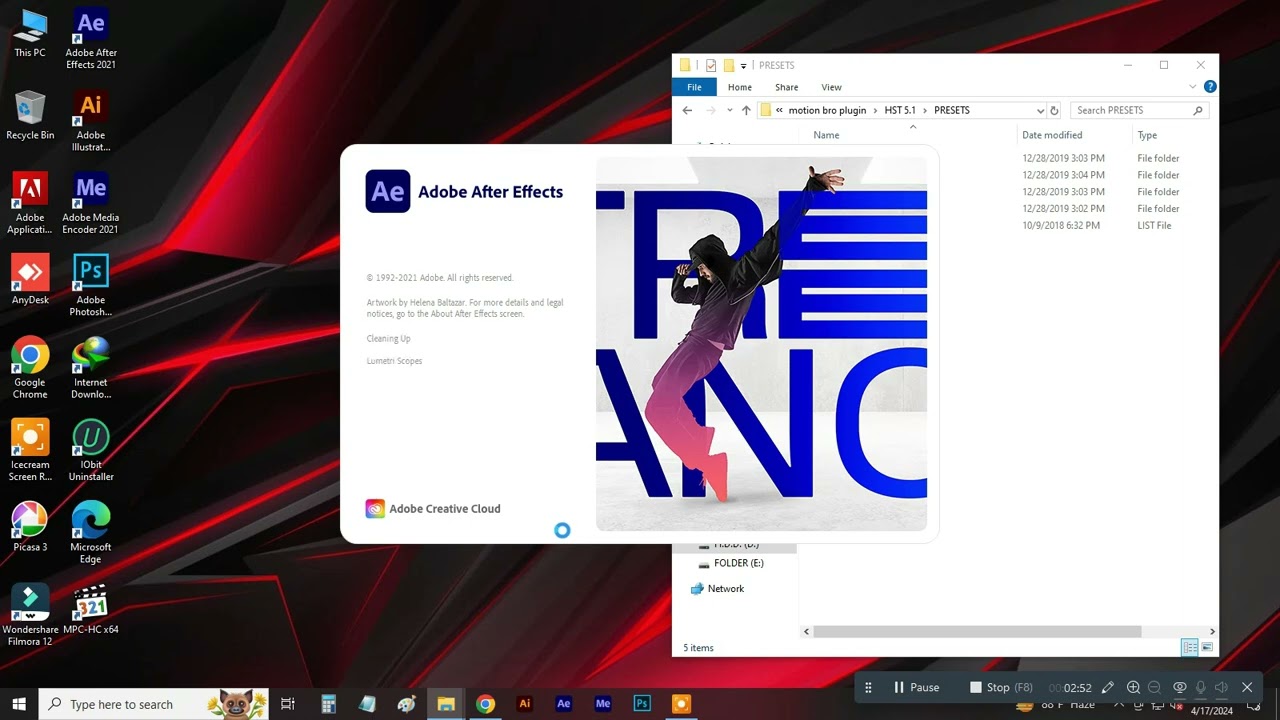Switch to File Explorer in taskbar
The image size is (1280, 720).
(x=446, y=704)
